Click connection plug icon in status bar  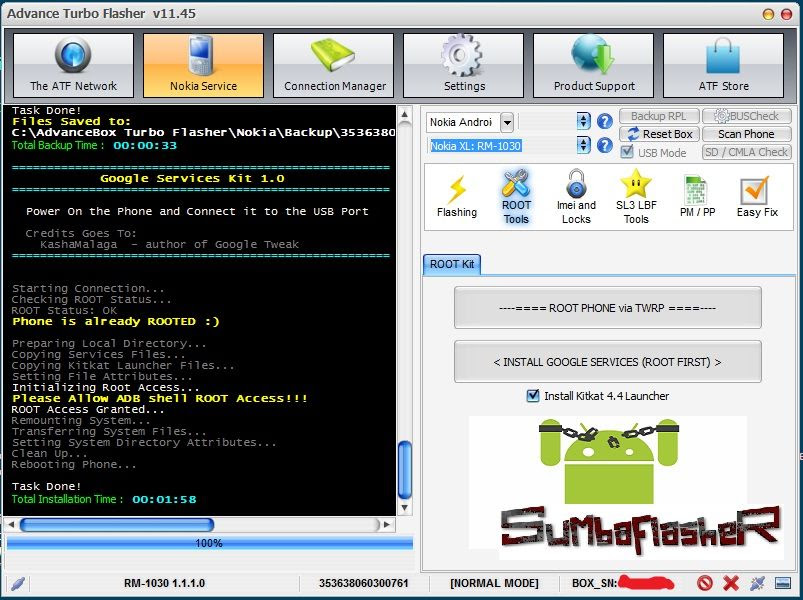click(x=757, y=583)
